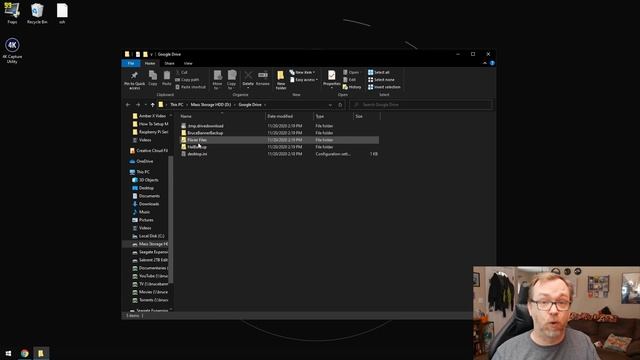Click the Recycle Bin desktop icon

pyautogui.click(x=37, y=13)
